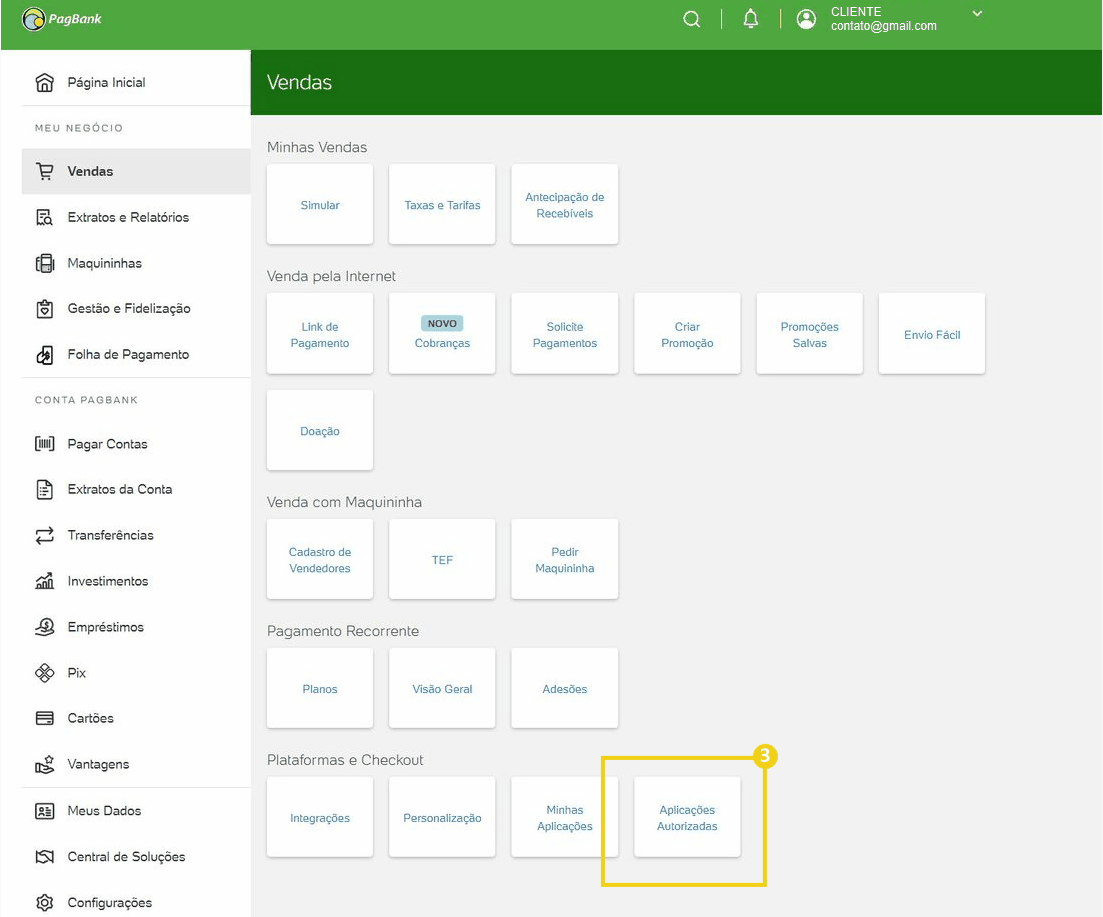Click the Folha de Pagamento icon
Viewport: 1103px width, 917px height.
[x=44, y=354]
